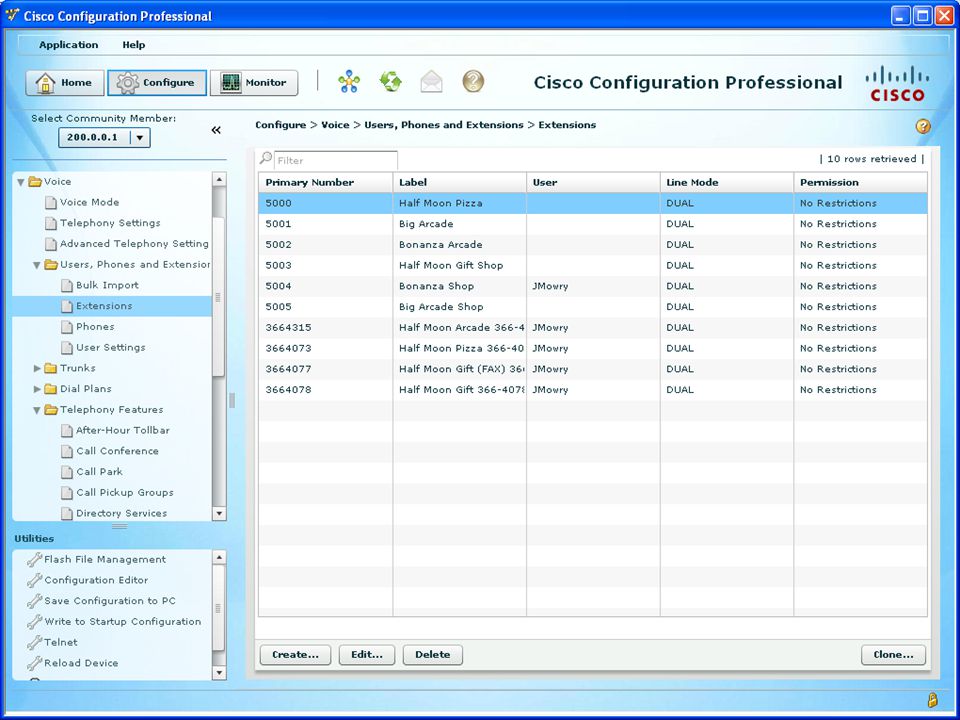Click the filter magnifier icon

(x=266, y=159)
